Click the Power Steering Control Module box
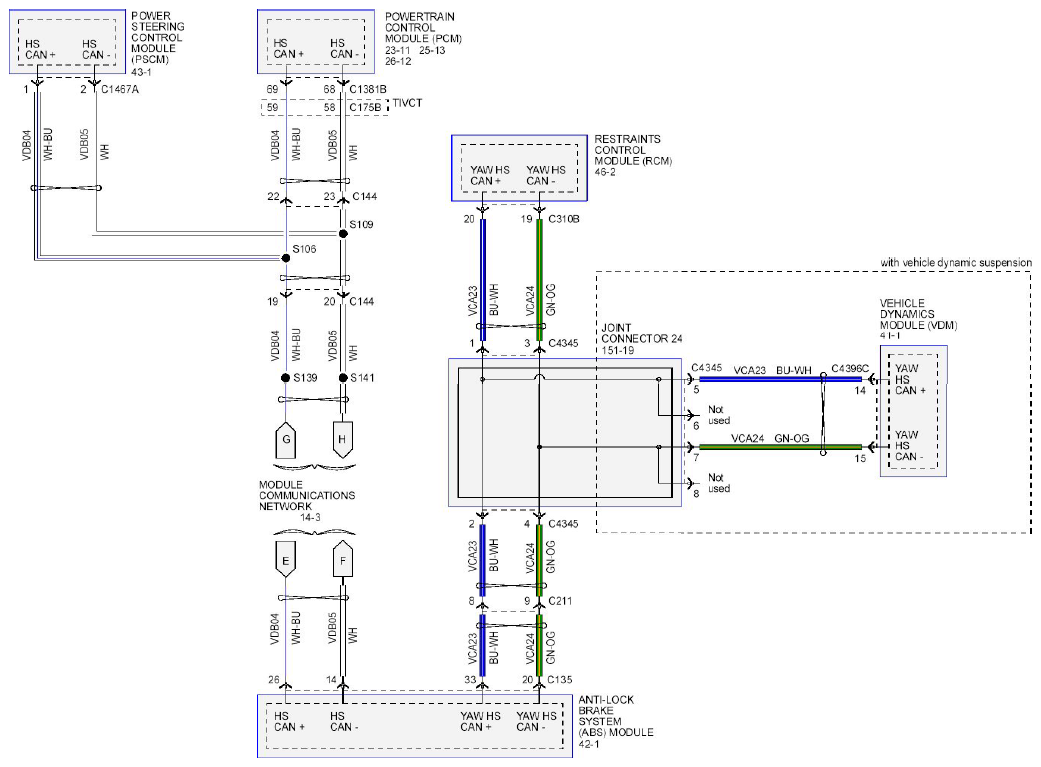 tap(67, 41)
